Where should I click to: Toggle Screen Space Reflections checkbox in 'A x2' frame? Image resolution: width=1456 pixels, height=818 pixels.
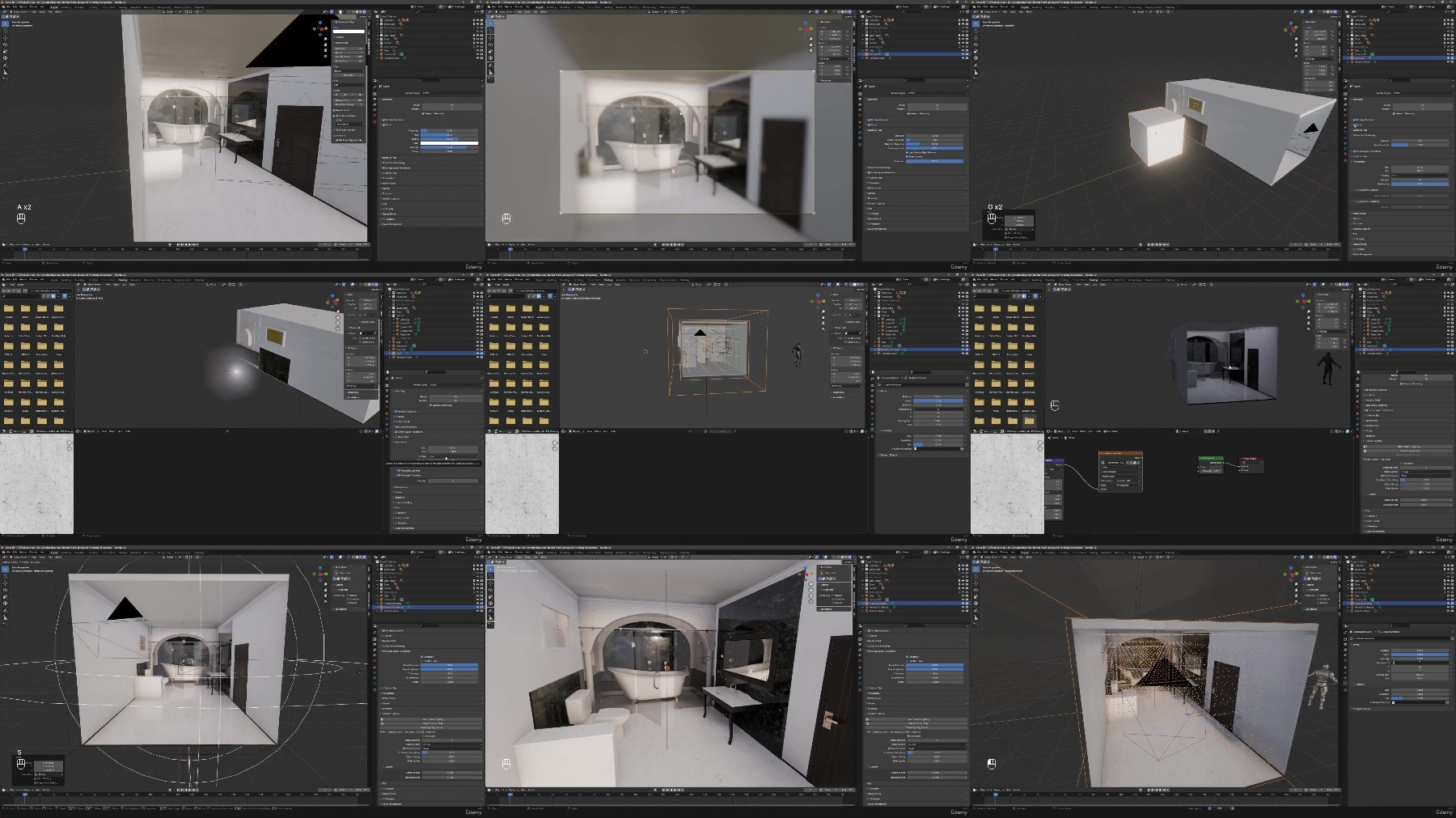[383, 167]
